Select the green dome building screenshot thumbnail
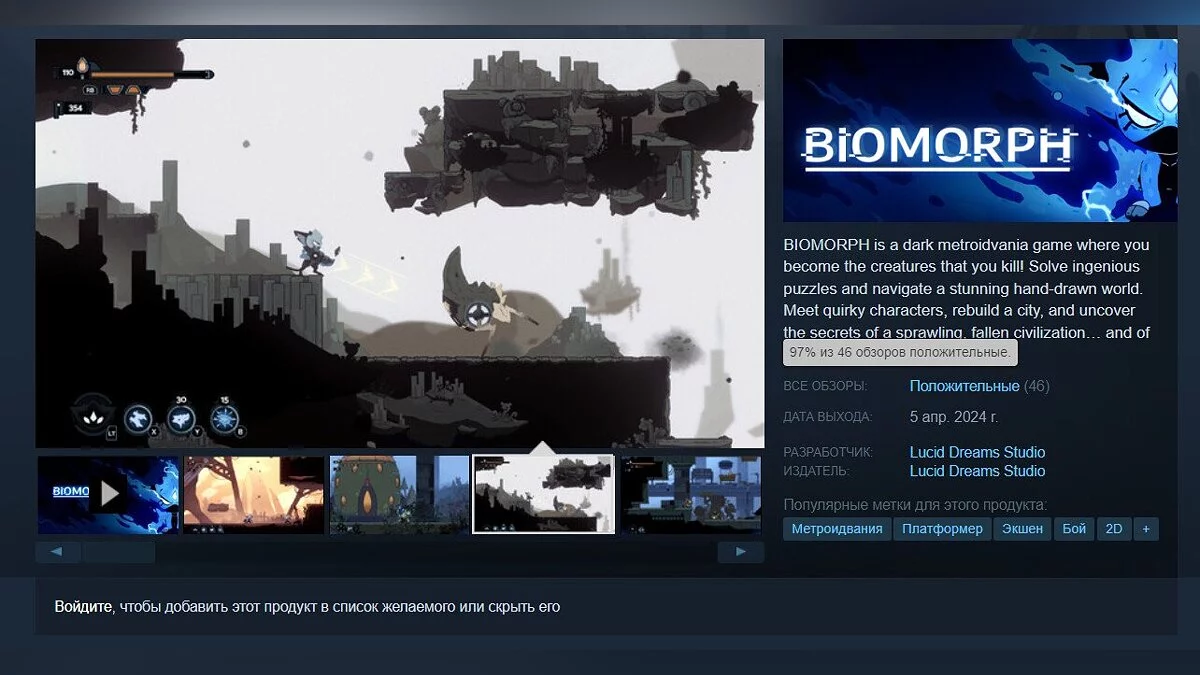This screenshot has width=1200, height=675. point(399,495)
